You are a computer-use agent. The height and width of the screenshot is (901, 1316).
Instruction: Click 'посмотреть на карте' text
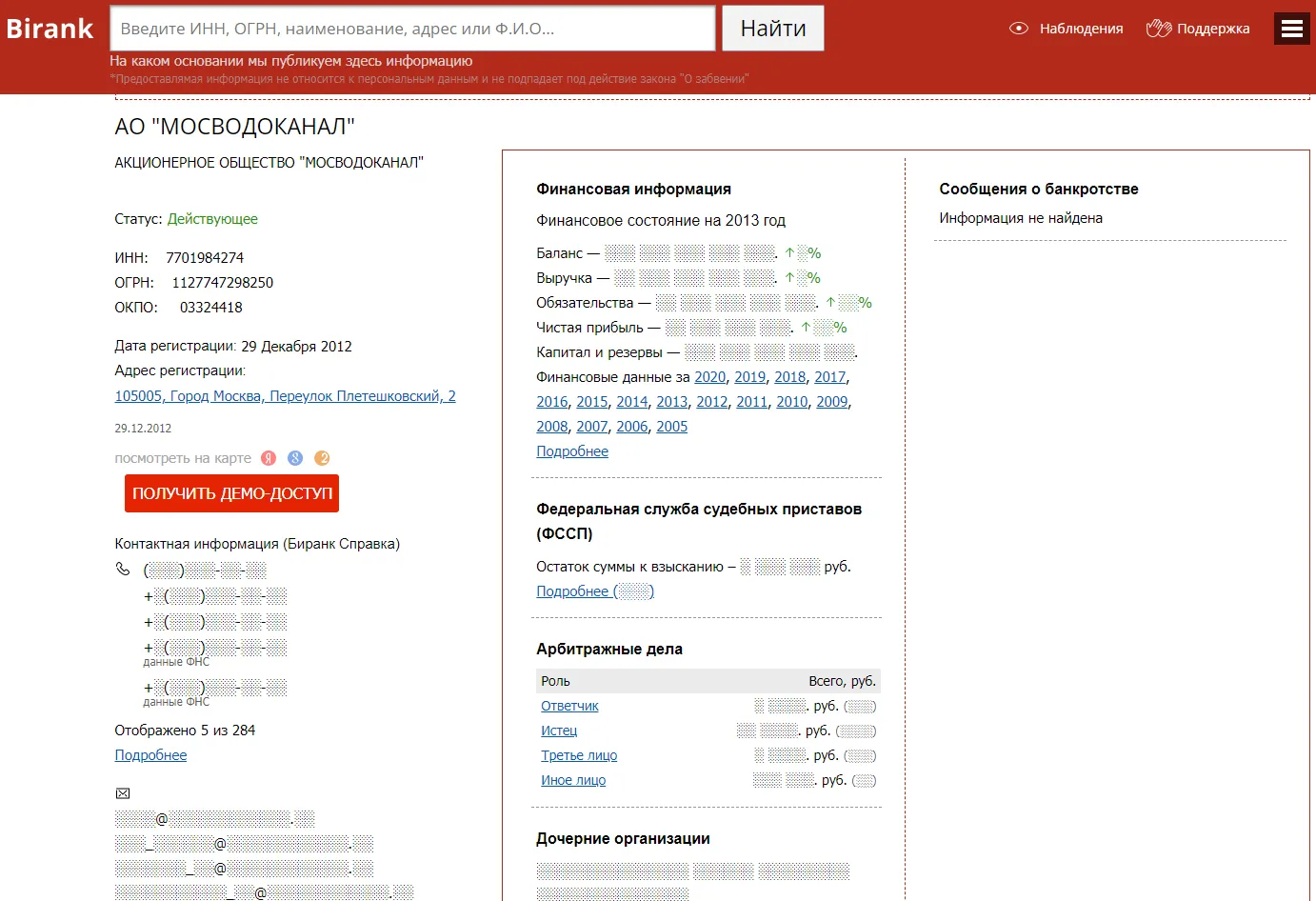coord(183,458)
